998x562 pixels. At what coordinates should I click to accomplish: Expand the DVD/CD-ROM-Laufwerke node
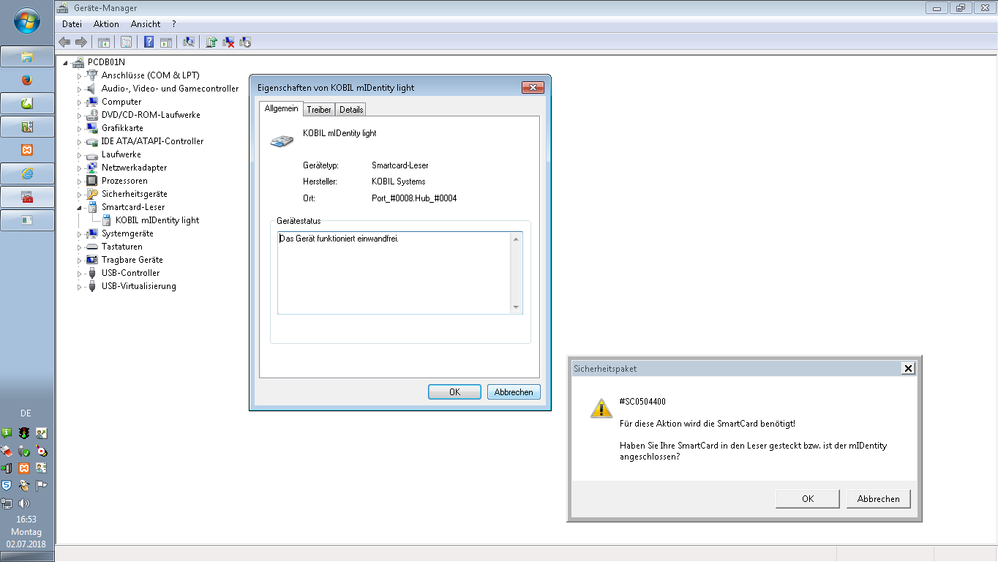[x=79, y=115]
